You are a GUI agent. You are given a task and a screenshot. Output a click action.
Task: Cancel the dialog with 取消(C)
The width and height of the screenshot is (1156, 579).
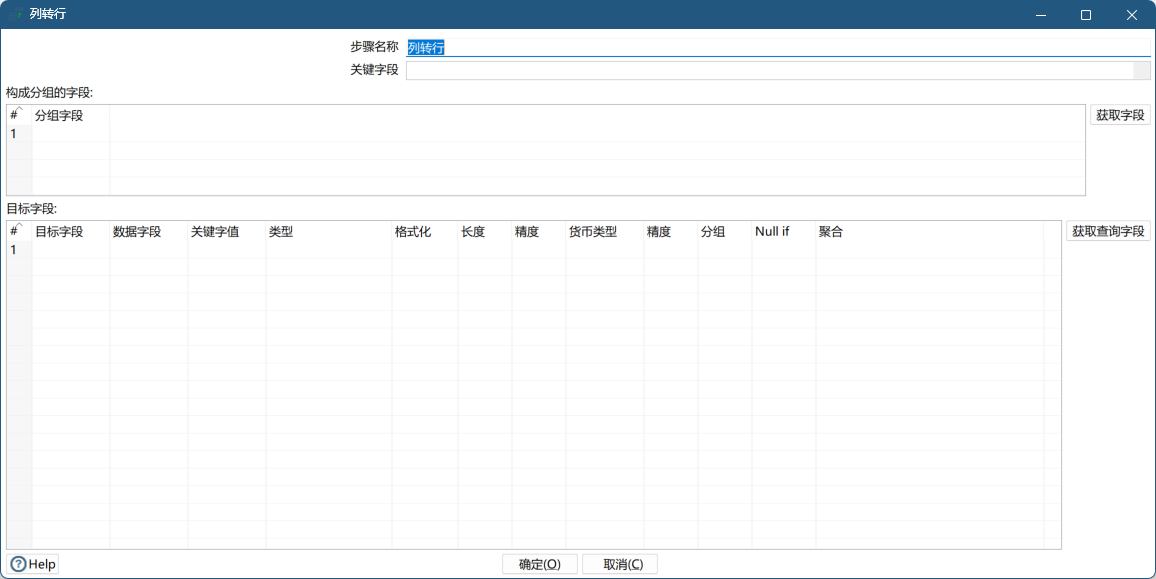(x=619, y=564)
